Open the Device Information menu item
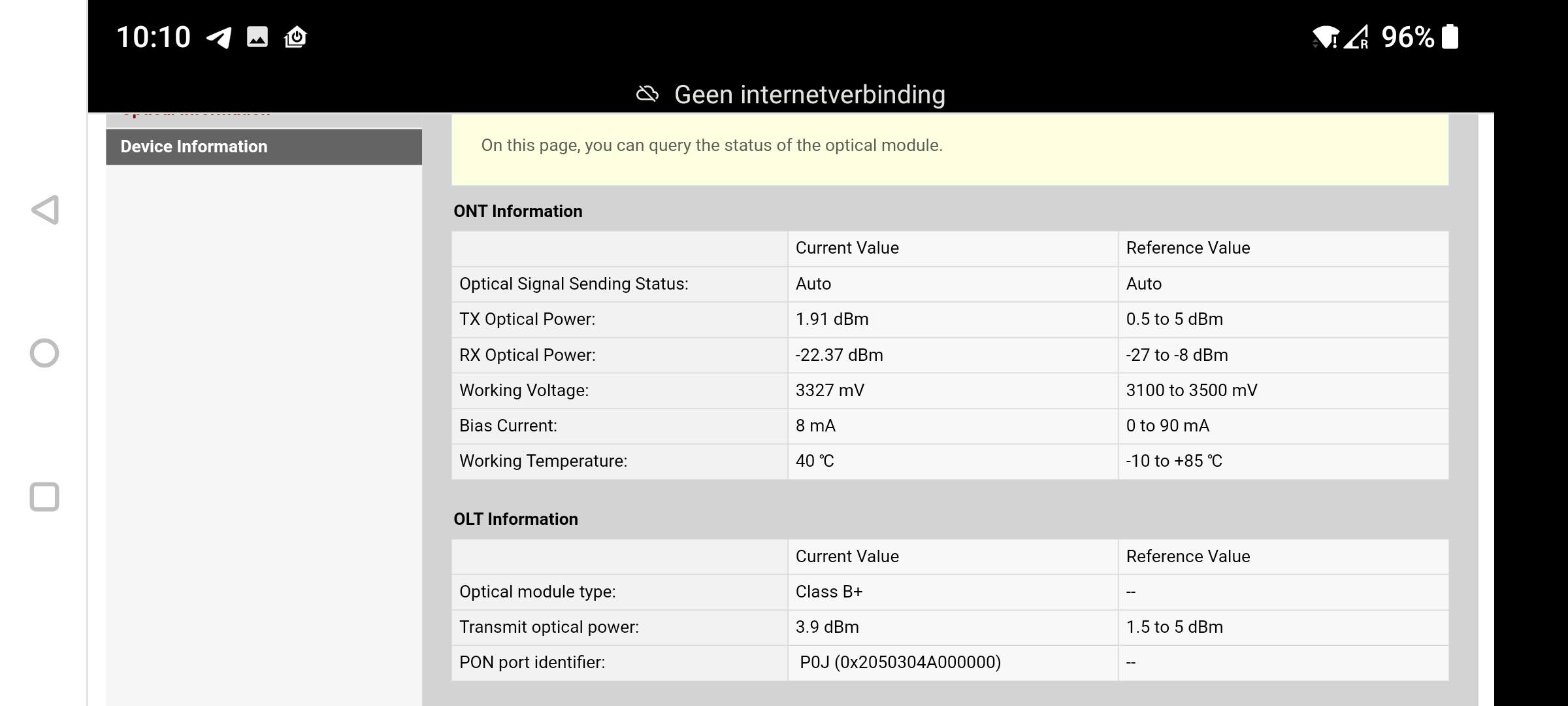This screenshot has height=706, width=1568. [x=194, y=146]
